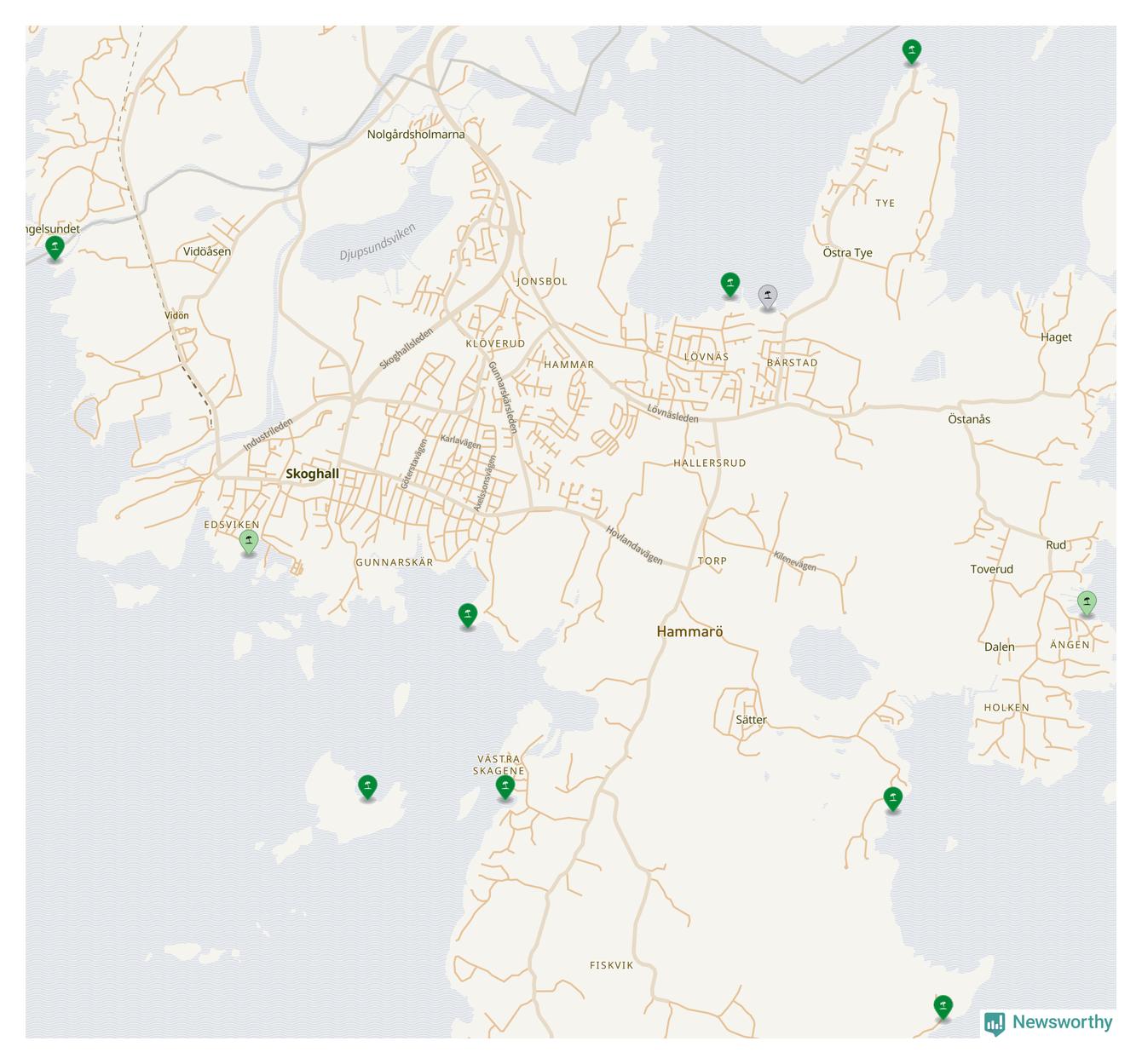Click the beach marker south of Gunnarskär
The width and height of the screenshot is (1142, 1064).
pos(468,615)
